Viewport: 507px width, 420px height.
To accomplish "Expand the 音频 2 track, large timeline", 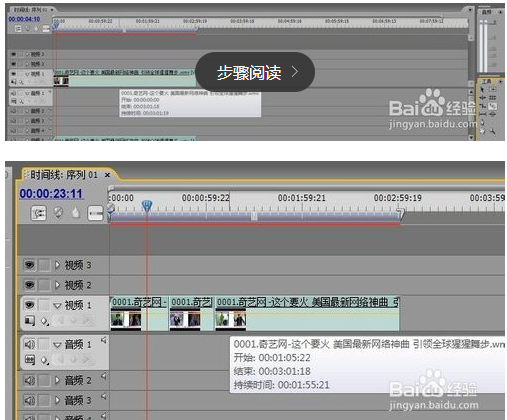I will click(57, 380).
